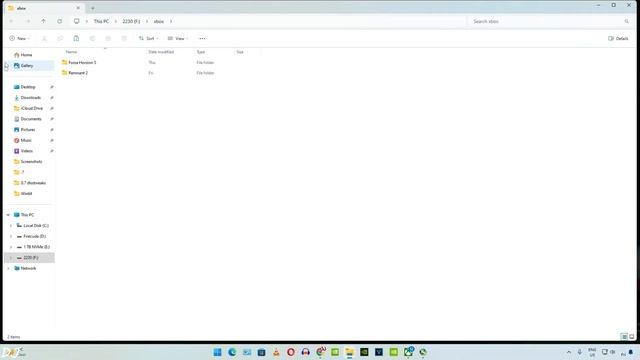Image resolution: width=640 pixels, height=360 pixels.
Task: Open the See more ellipsis menu
Action: pyautogui.click(x=202, y=38)
